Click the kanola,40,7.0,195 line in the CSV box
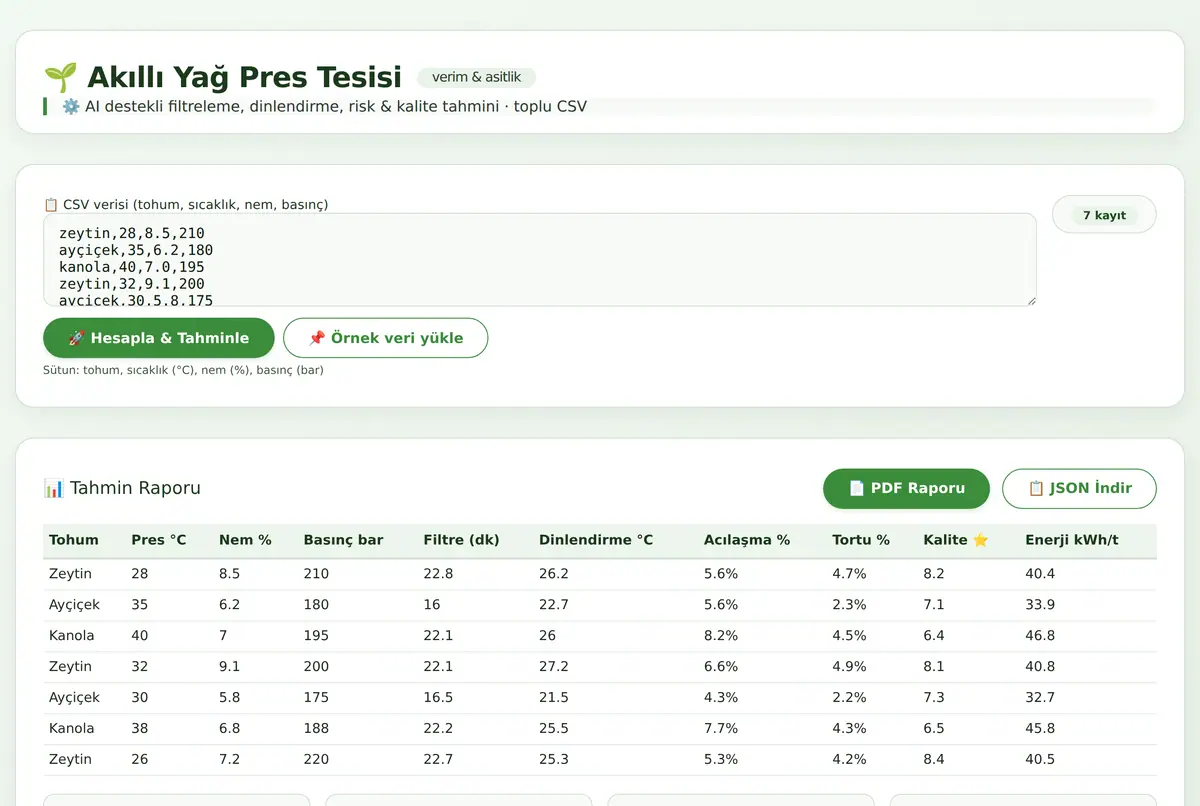Viewport: 1200px width, 806px height. coord(132,267)
